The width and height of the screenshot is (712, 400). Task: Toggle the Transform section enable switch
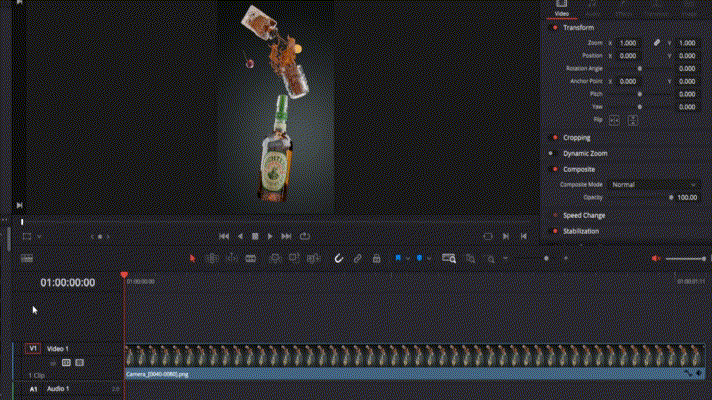point(554,28)
